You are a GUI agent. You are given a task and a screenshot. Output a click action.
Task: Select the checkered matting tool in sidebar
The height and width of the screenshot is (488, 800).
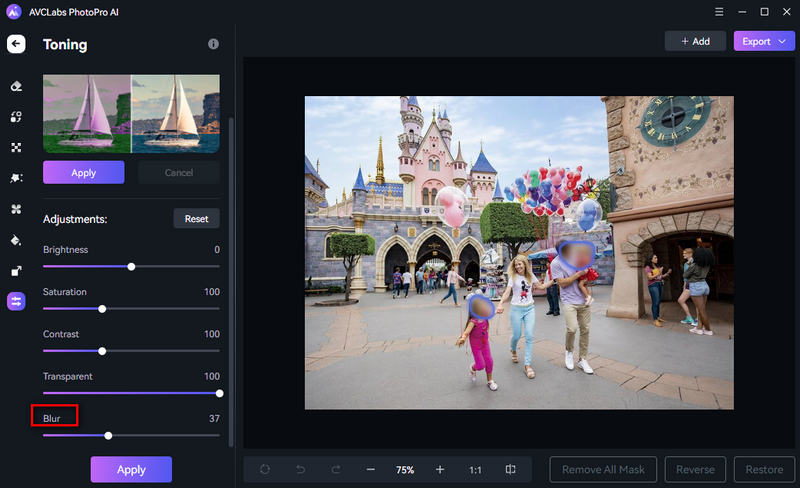point(16,148)
